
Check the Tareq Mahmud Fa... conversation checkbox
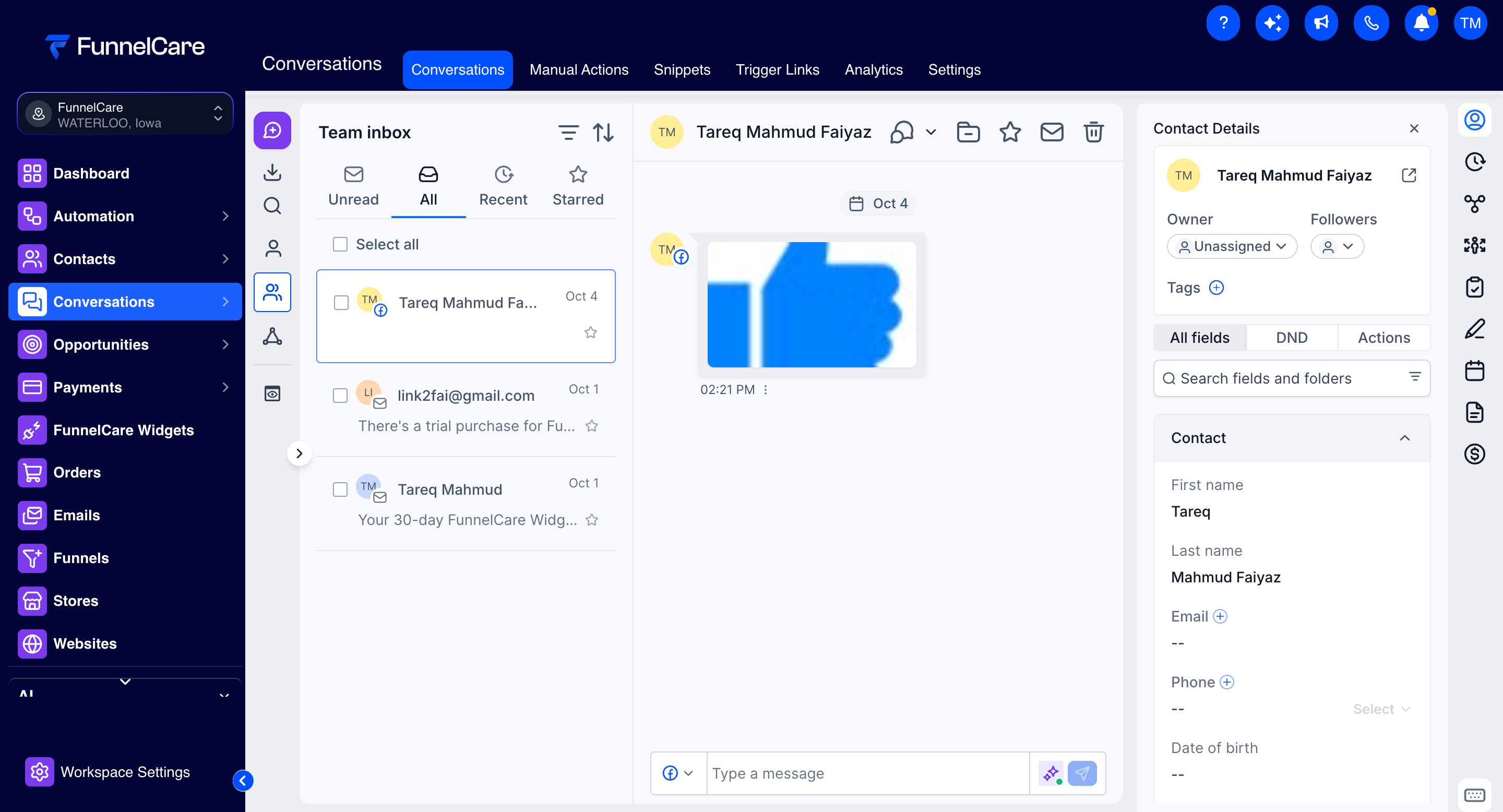coord(341,303)
